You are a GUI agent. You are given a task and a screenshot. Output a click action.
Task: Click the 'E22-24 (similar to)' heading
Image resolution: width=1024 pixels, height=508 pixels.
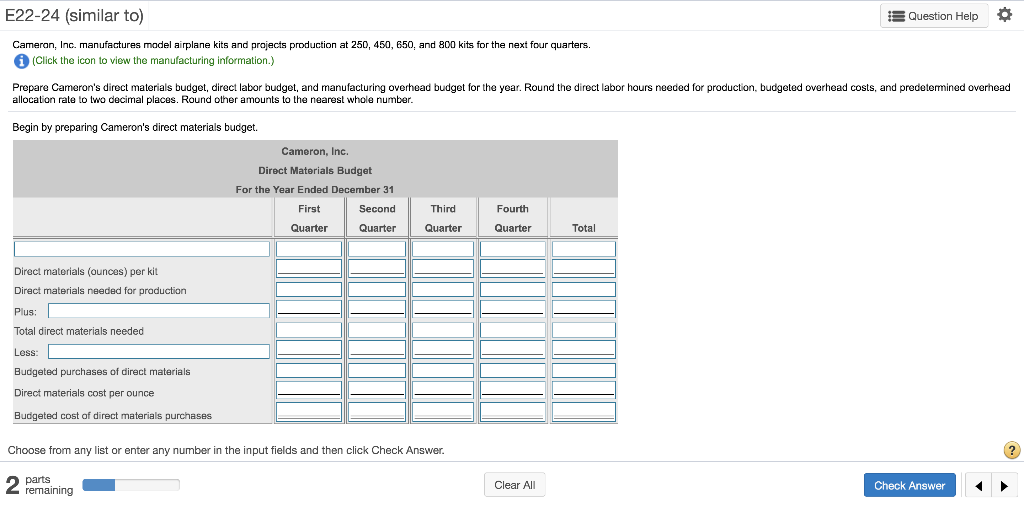coord(74,16)
